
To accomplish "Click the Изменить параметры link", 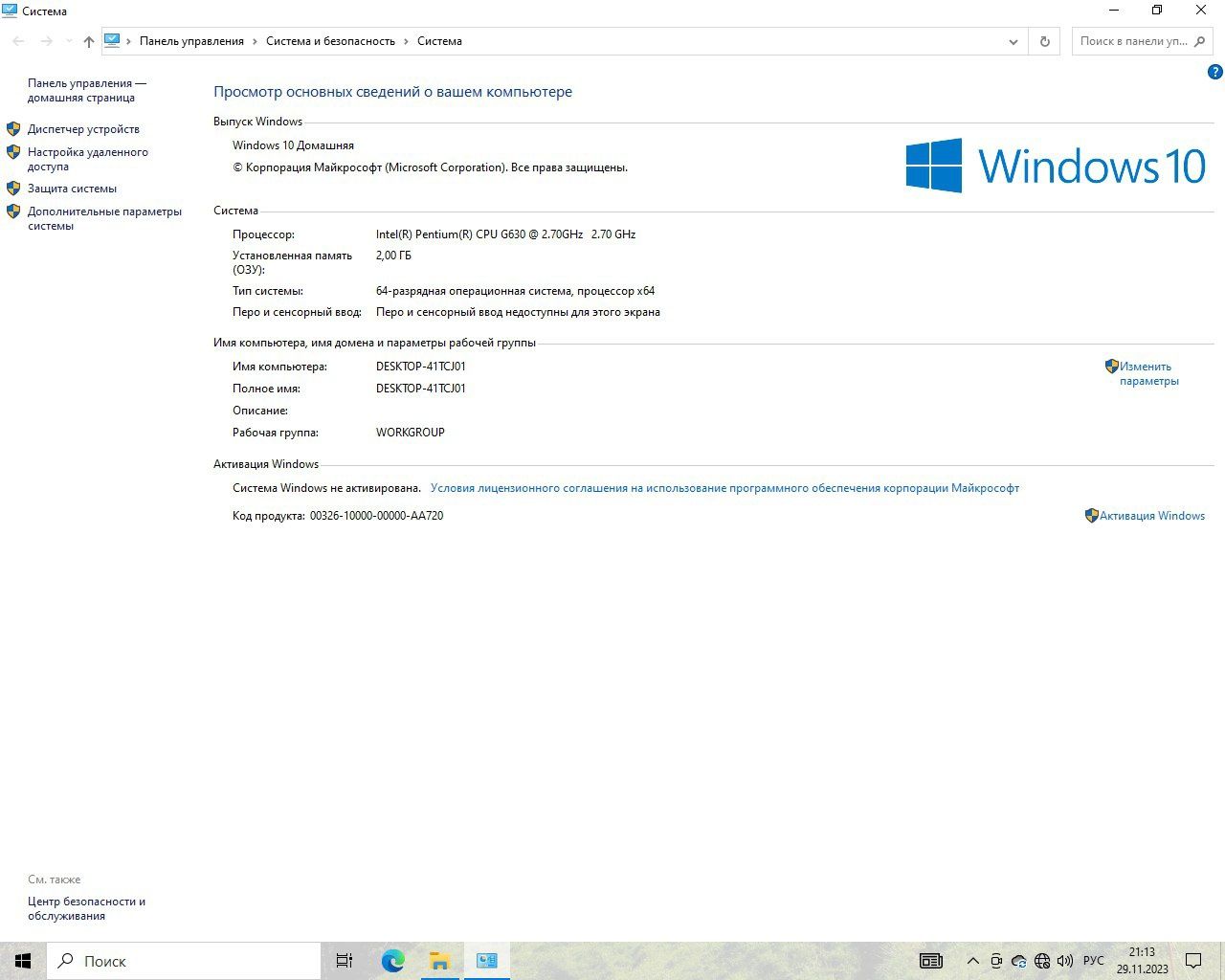I will (1148, 373).
